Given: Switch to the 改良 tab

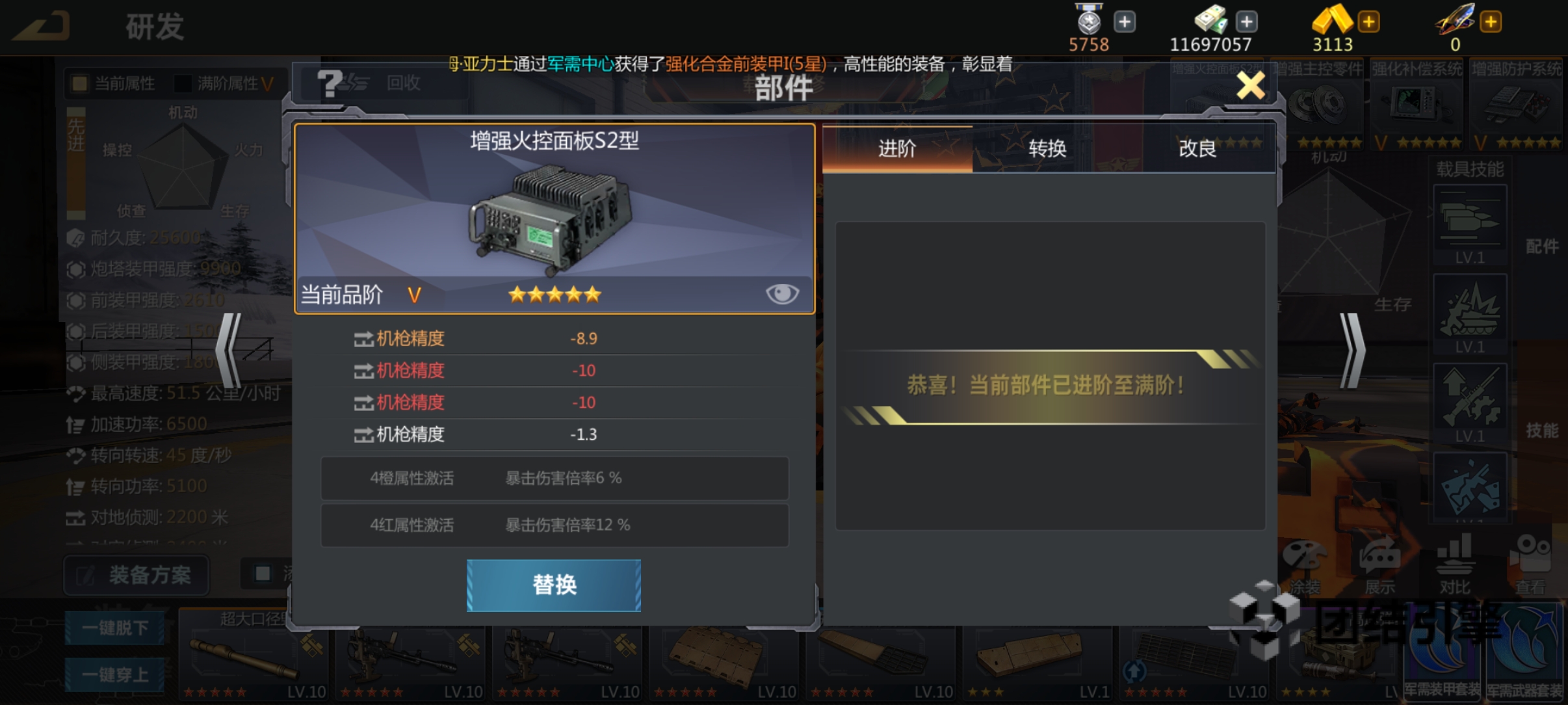Looking at the screenshot, I should tap(1197, 149).
